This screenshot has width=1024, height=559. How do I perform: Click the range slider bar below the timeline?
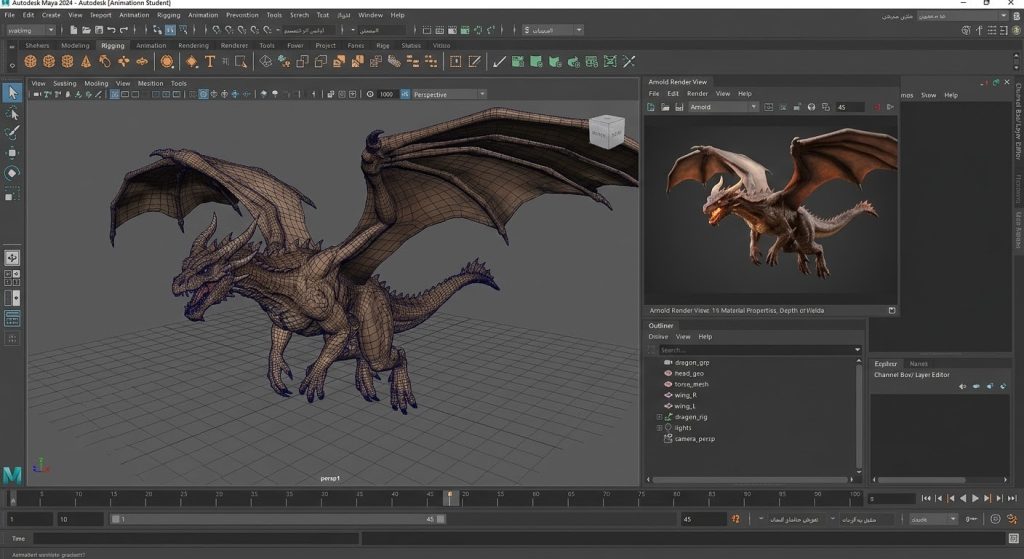click(x=278, y=519)
